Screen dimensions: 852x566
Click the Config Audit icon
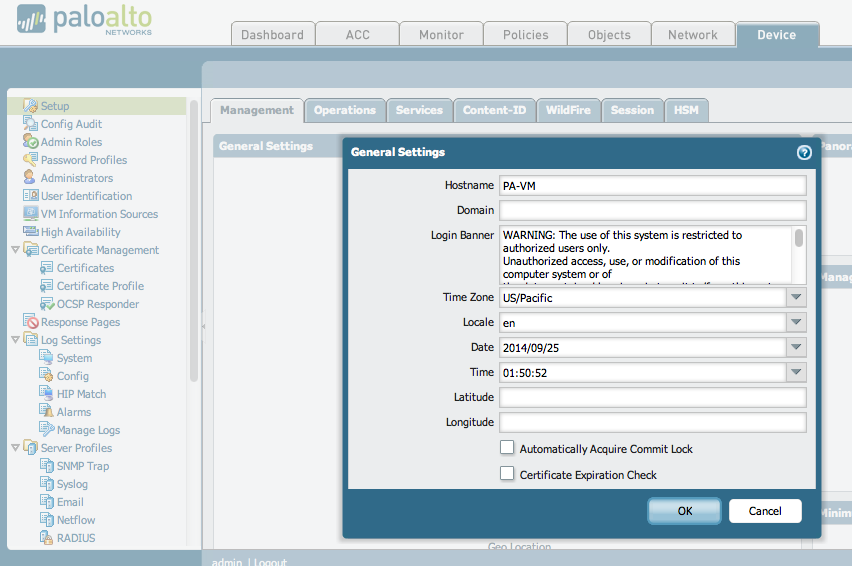click(x=30, y=124)
